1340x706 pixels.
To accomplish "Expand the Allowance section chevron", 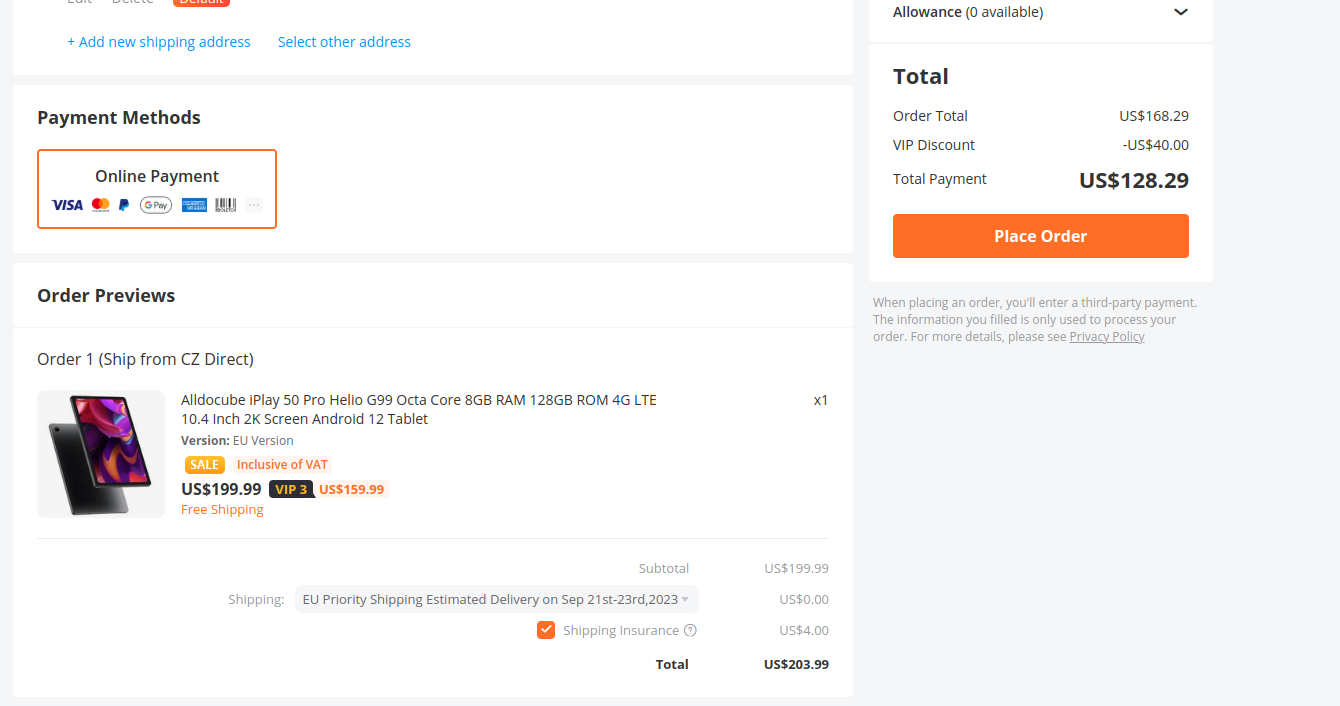I will 1181,12.
